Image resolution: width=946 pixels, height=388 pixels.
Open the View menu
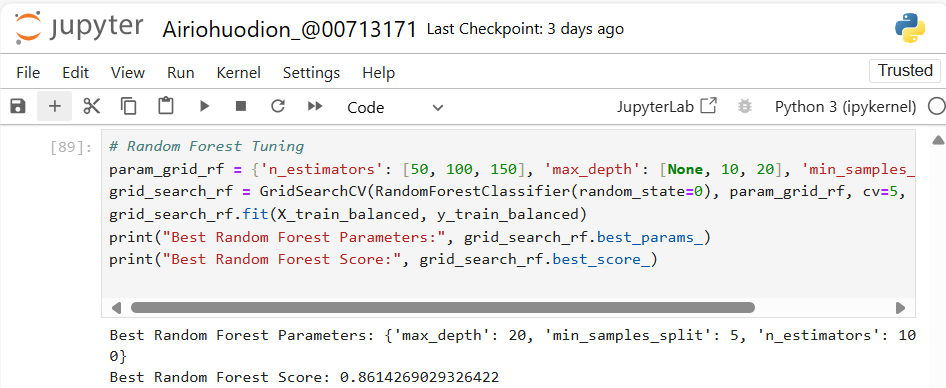click(127, 73)
